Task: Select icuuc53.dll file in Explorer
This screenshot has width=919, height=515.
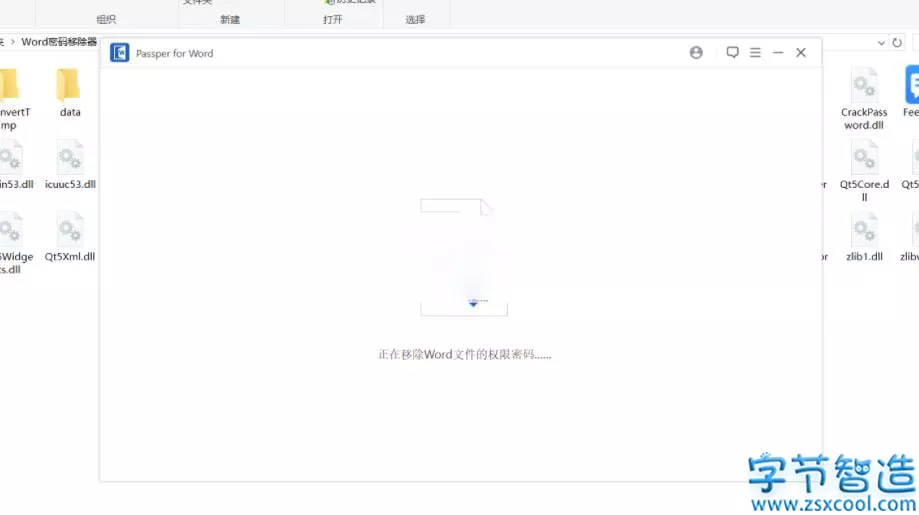Action: pos(70,165)
